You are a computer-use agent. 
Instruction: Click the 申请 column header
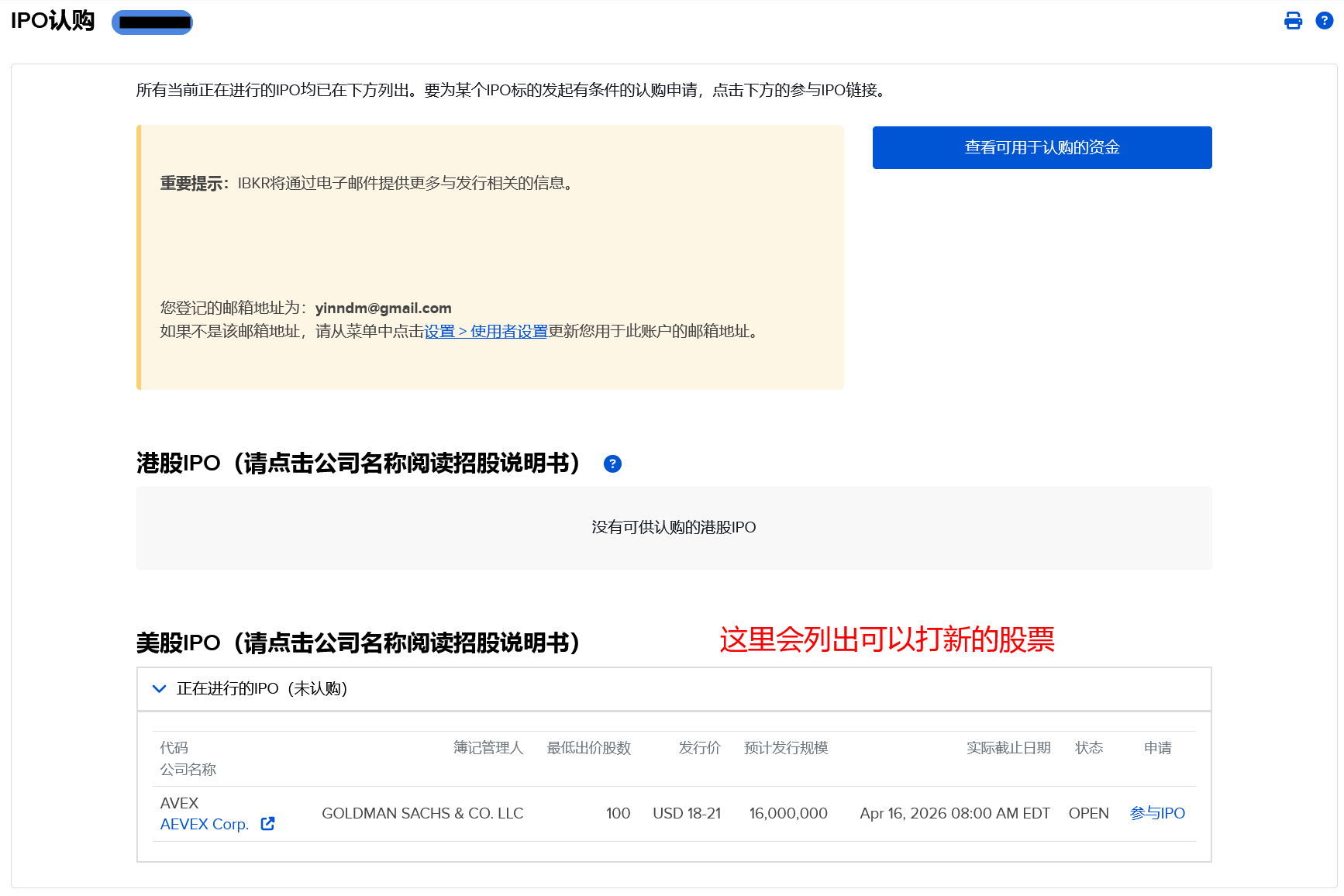(x=1157, y=747)
